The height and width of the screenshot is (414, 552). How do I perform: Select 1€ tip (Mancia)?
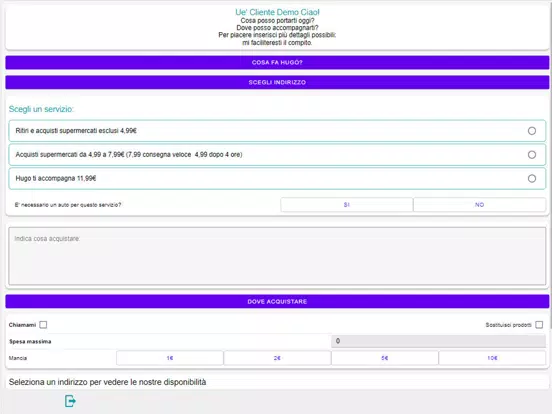click(x=170, y=358)
